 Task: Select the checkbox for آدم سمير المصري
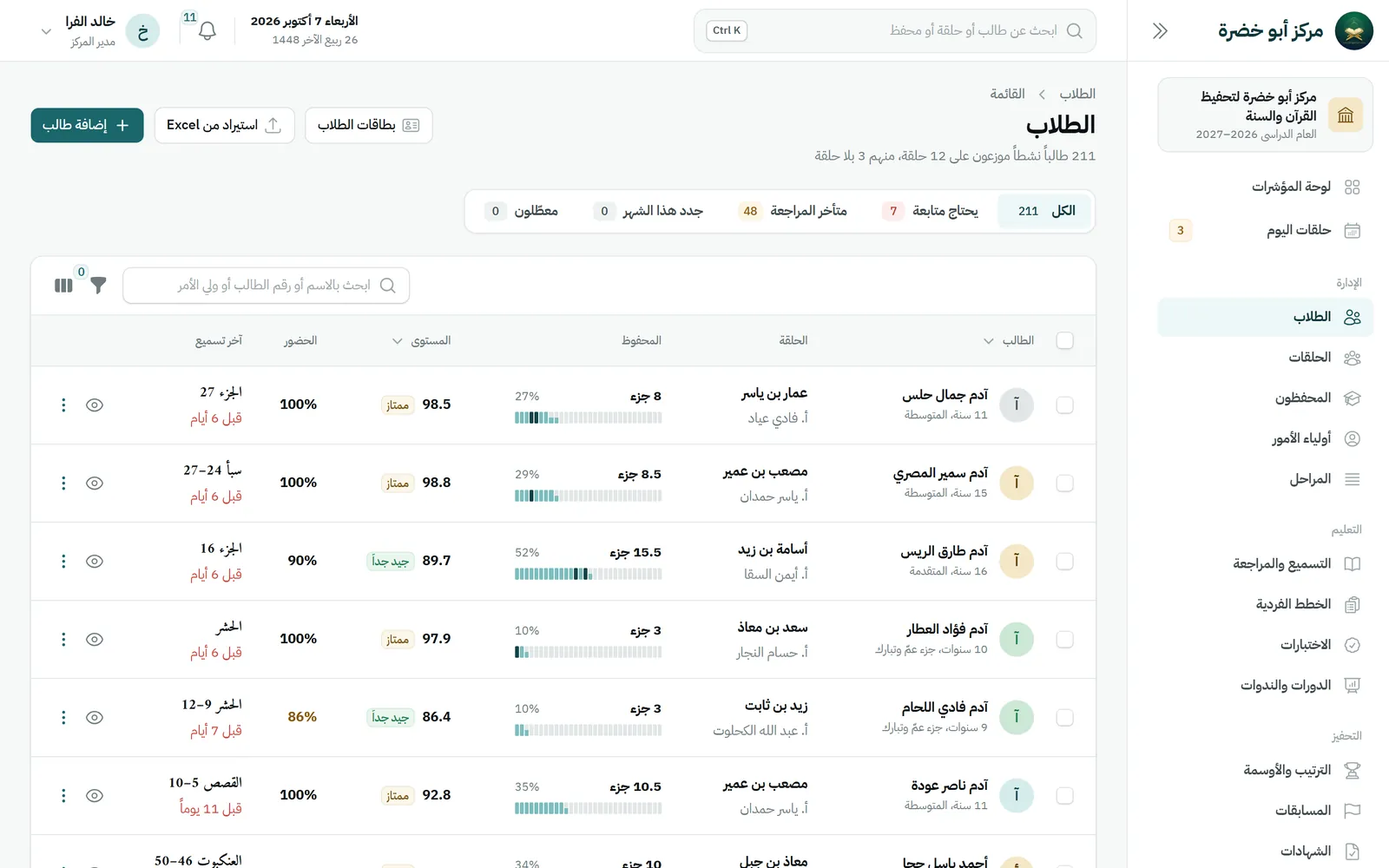tap(1064, 483)
